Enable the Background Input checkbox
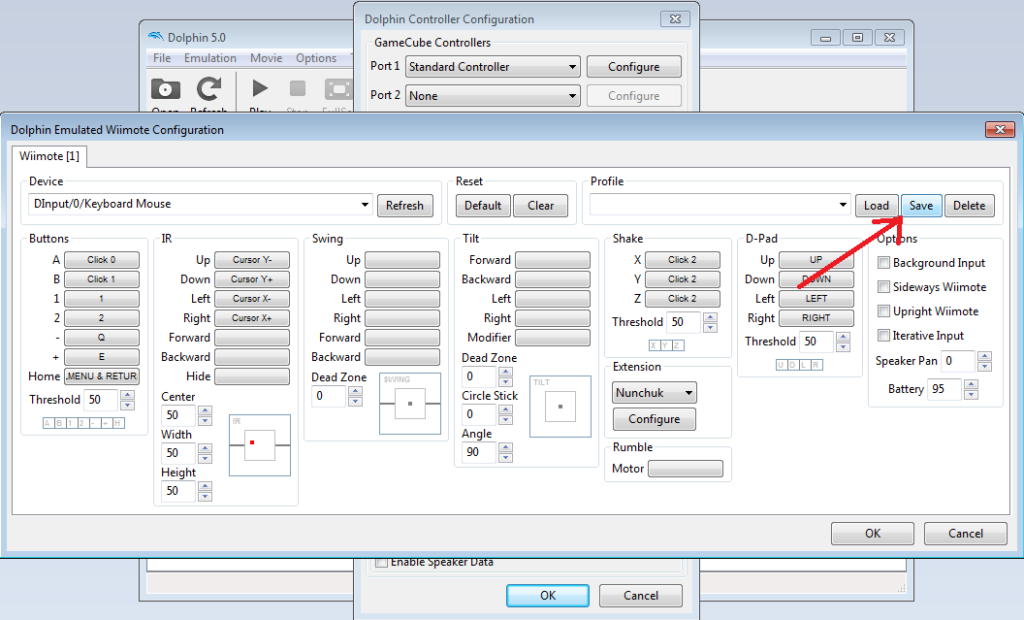 (x=884, y=263)
